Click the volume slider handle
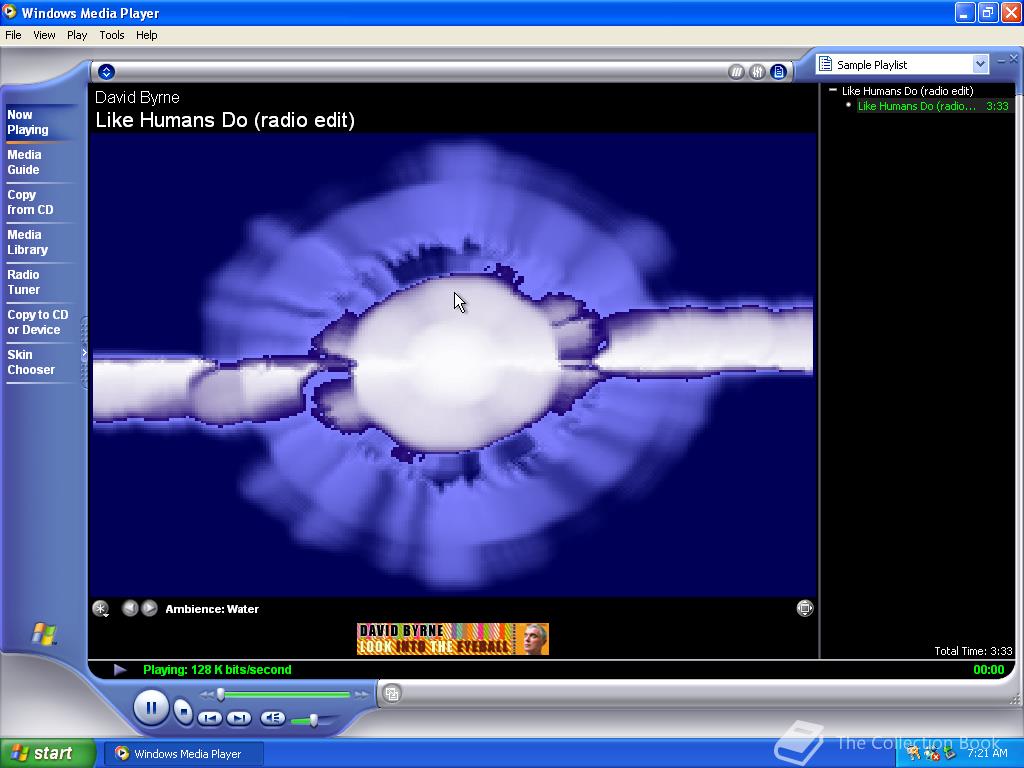Viewport: 1024px width, 768px height. [x=314, y=720]
